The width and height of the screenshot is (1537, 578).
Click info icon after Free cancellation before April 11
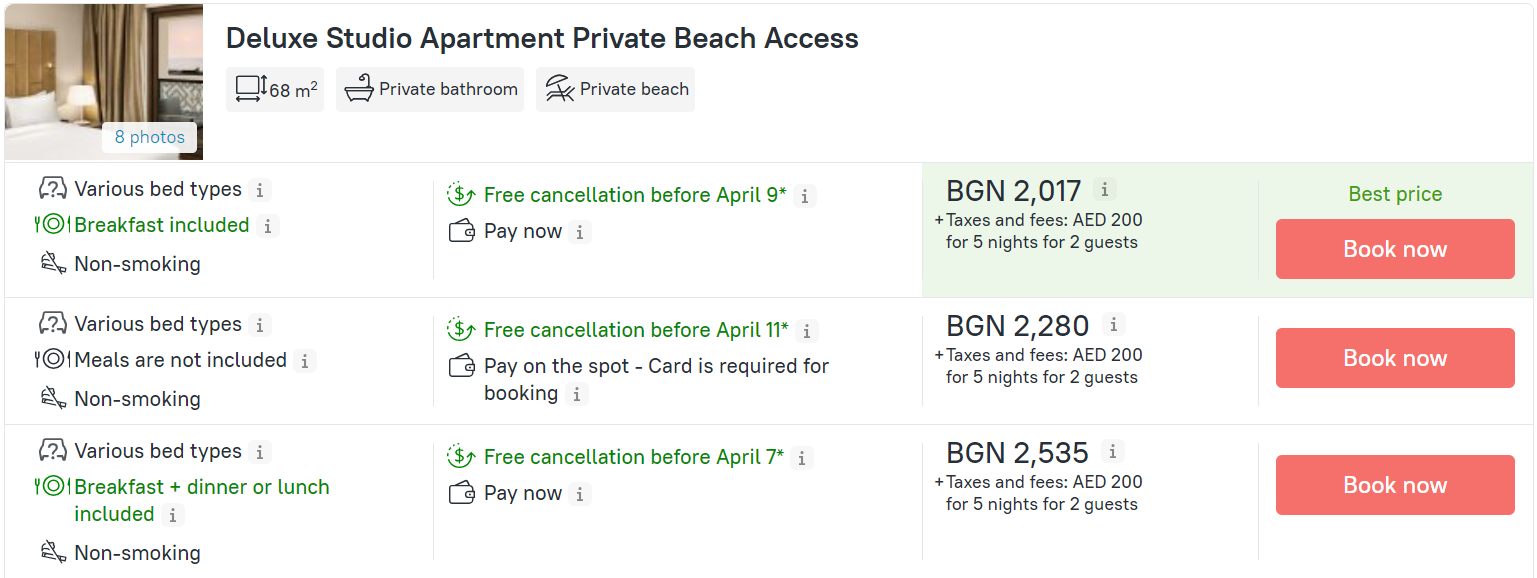[807, 331]
